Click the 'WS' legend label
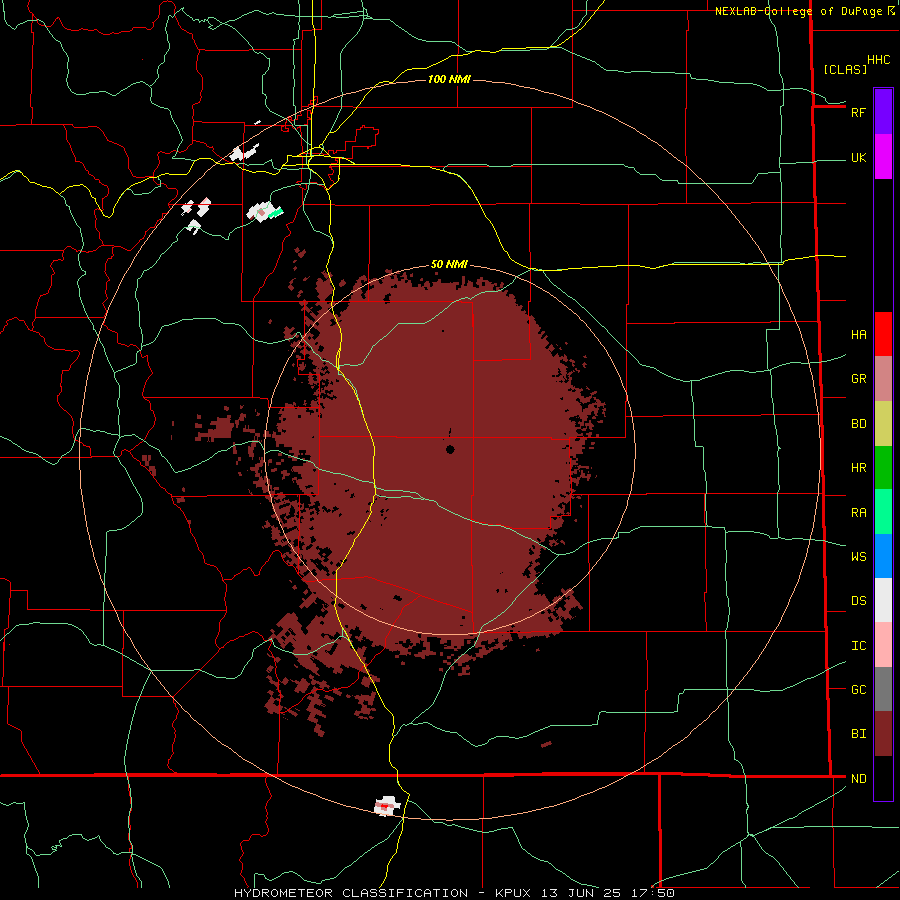Screen dimensions: 900x900 [x=858, y=557]
